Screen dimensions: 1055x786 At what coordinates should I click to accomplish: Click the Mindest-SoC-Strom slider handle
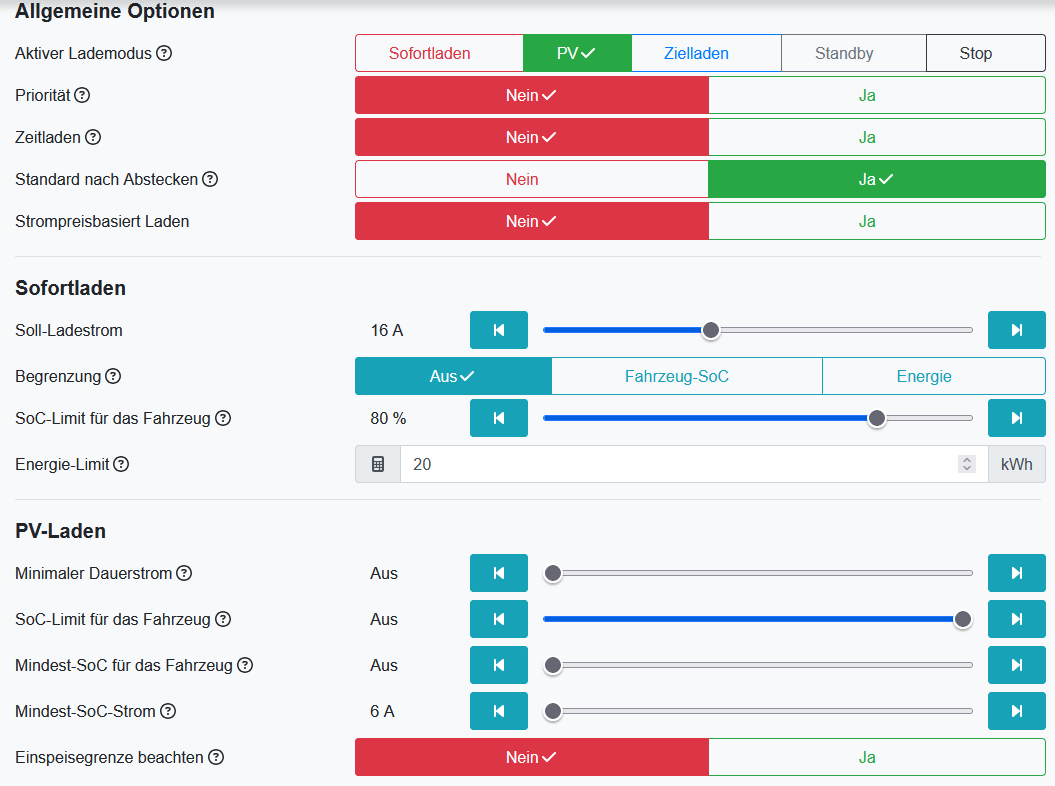(x=553, y=711)
